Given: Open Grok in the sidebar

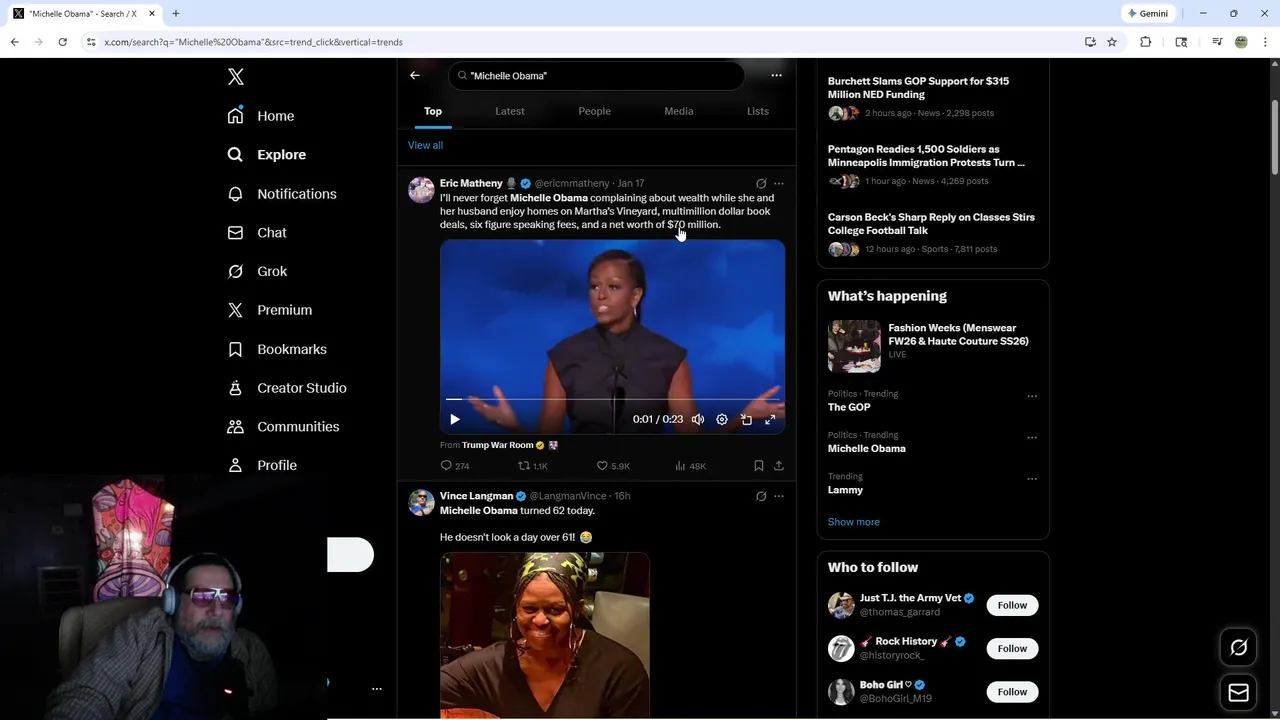Looking at the screenshot, I should 257,271.
